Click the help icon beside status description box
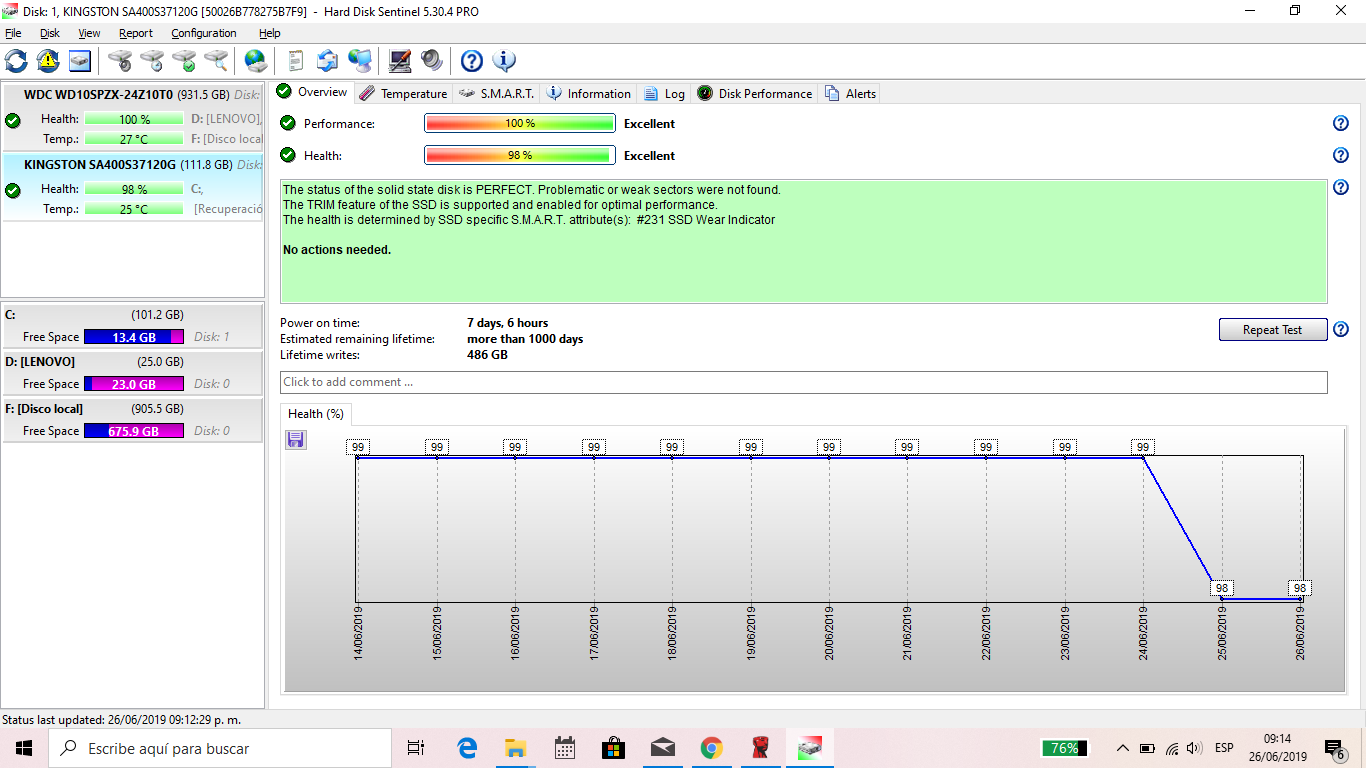The image size is (1366, 768). (1341, 187)
